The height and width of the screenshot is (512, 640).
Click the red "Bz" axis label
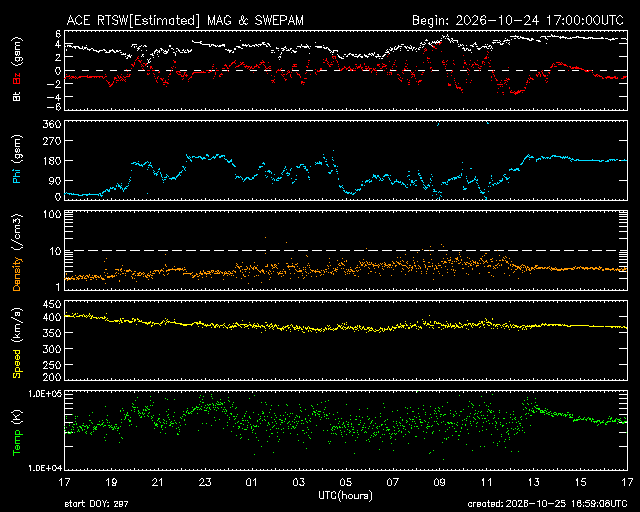[17, 79]
